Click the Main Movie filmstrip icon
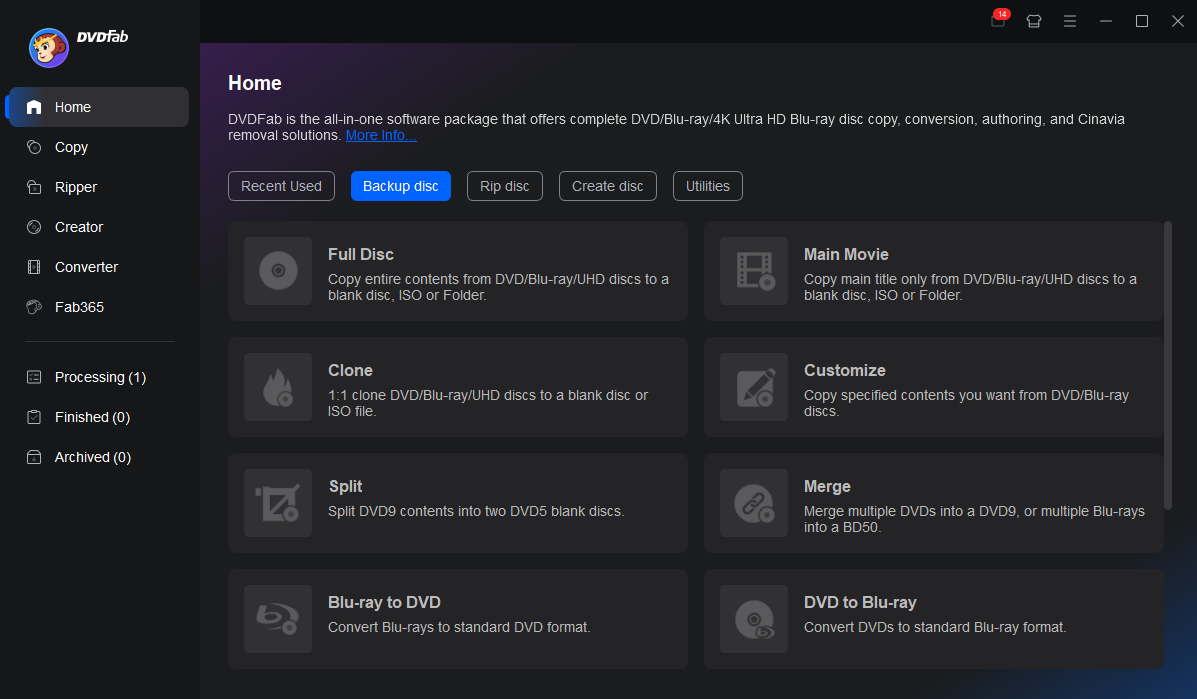The height and width of the screenshot is (699, 1197). pos(753,271)
